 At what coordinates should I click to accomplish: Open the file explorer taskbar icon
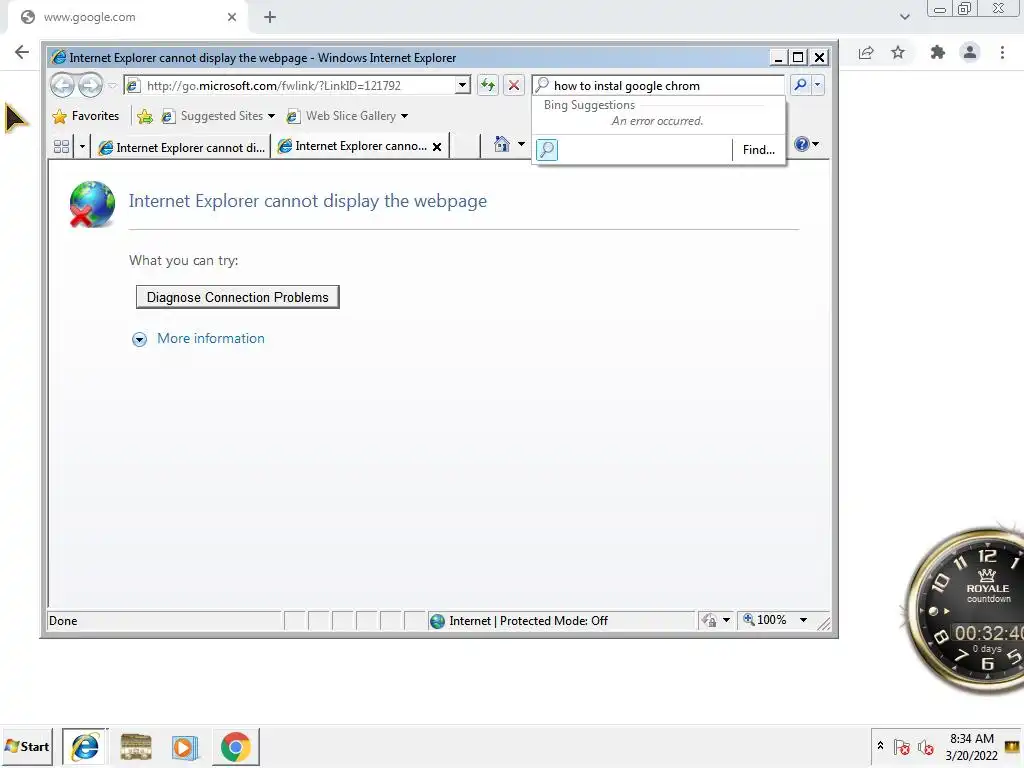[136, 747]
